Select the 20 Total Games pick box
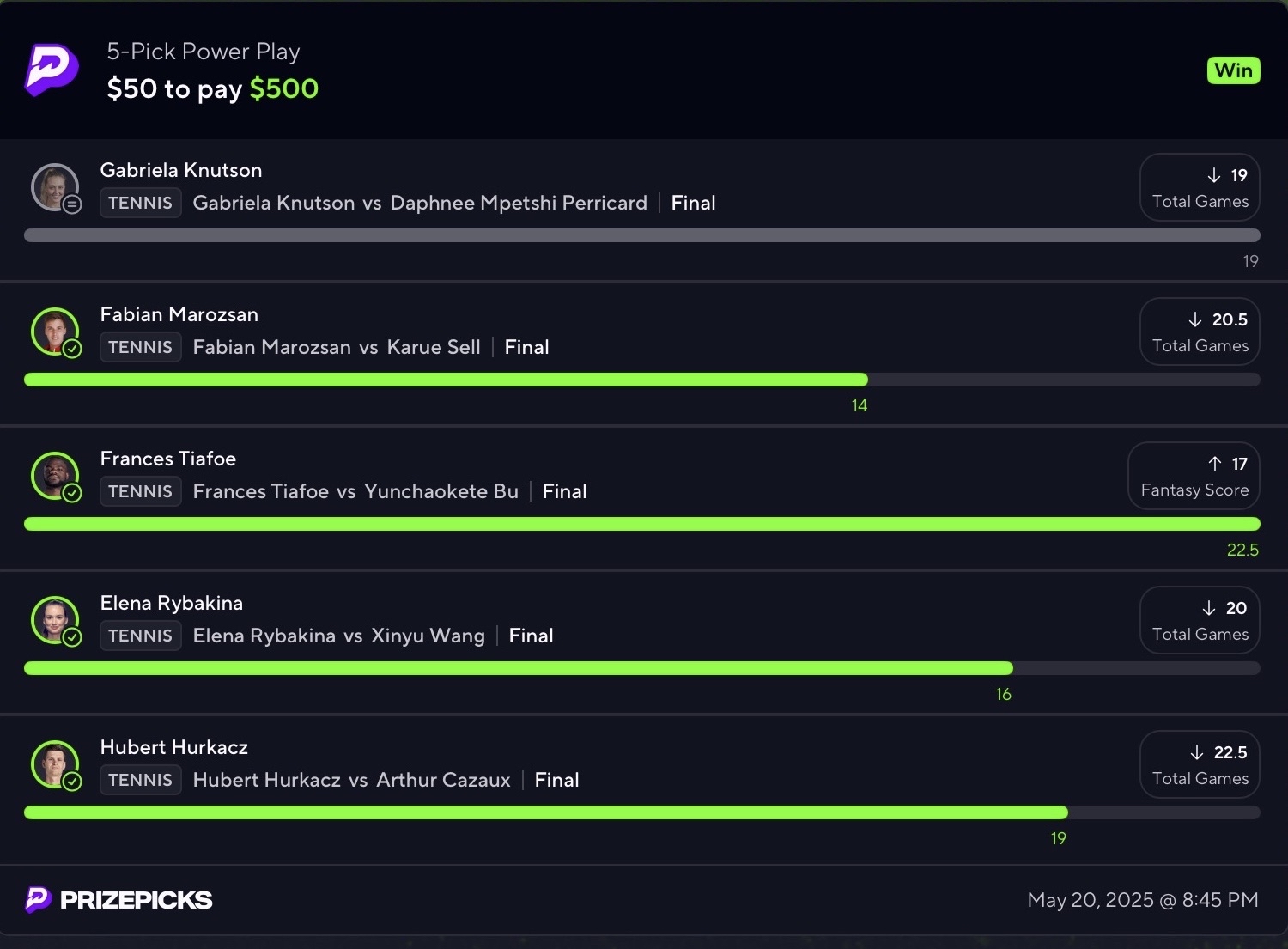The image size is (1288, 949). [x=1200, y=620]
